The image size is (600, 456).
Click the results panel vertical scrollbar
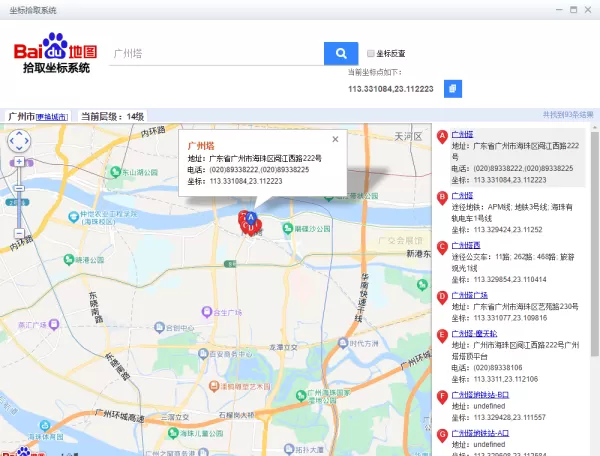[x=595, y=244]
